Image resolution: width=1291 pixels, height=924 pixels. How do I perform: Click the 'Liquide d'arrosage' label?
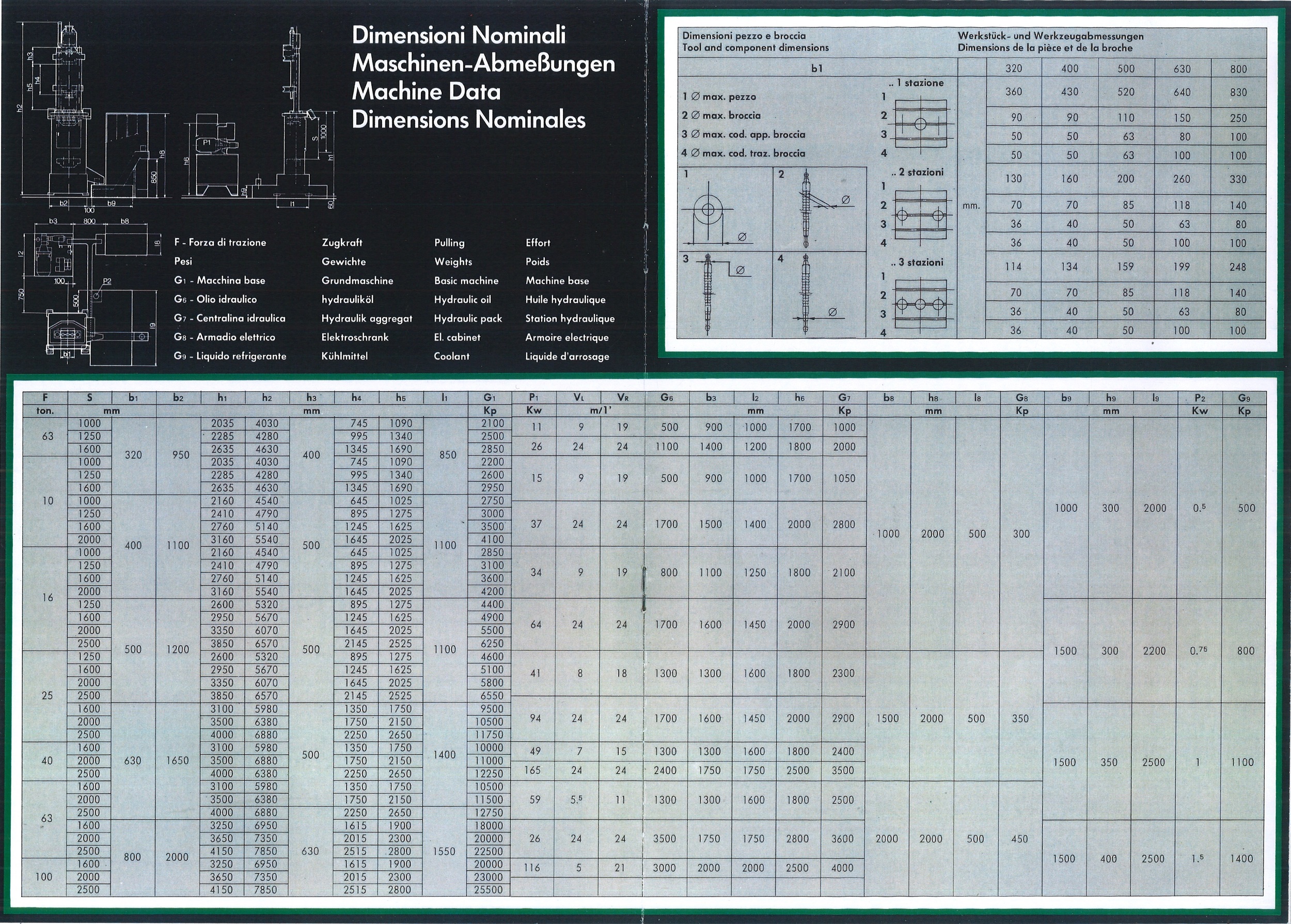pos(567,357)
